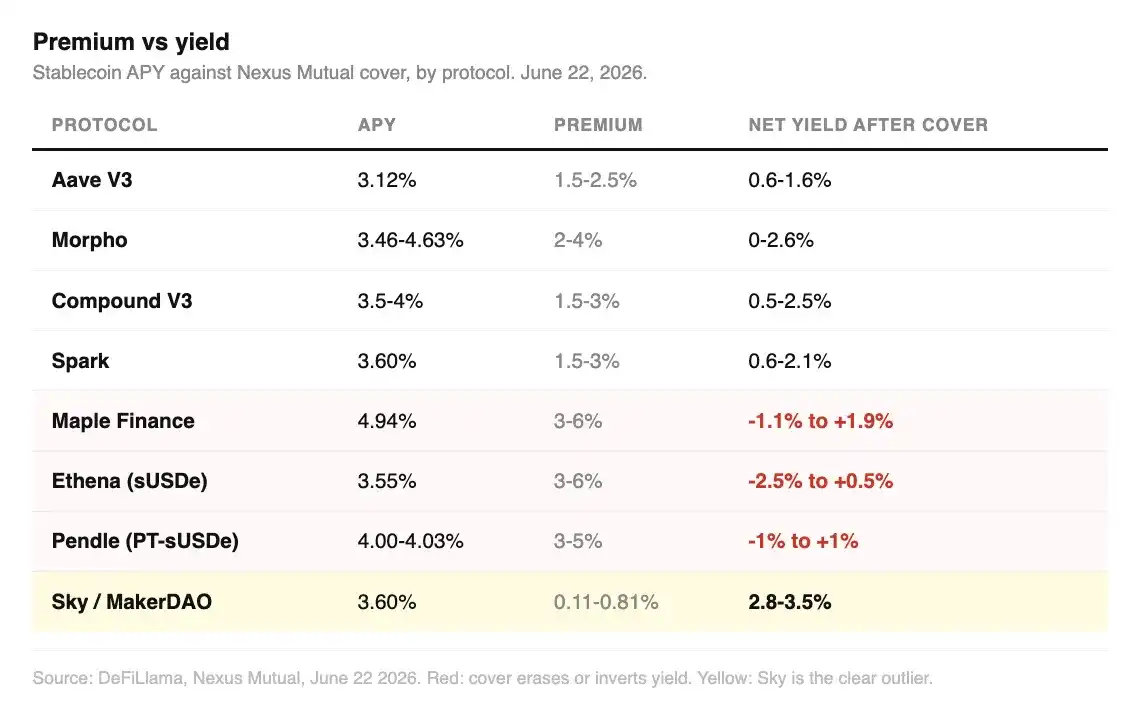
Task: Click the Premium vs yield title
Action: [131, 42]
